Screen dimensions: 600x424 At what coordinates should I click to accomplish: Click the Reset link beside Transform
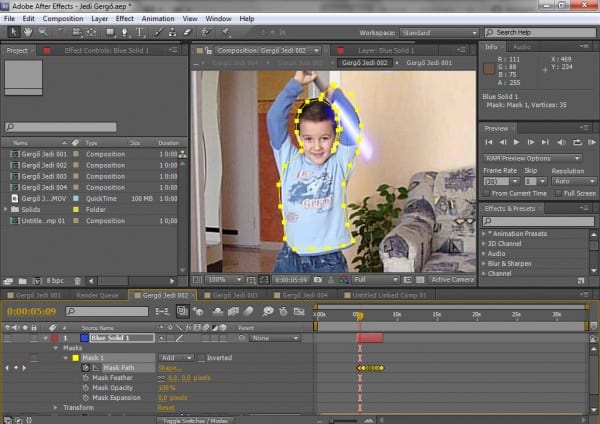point(166,408)
